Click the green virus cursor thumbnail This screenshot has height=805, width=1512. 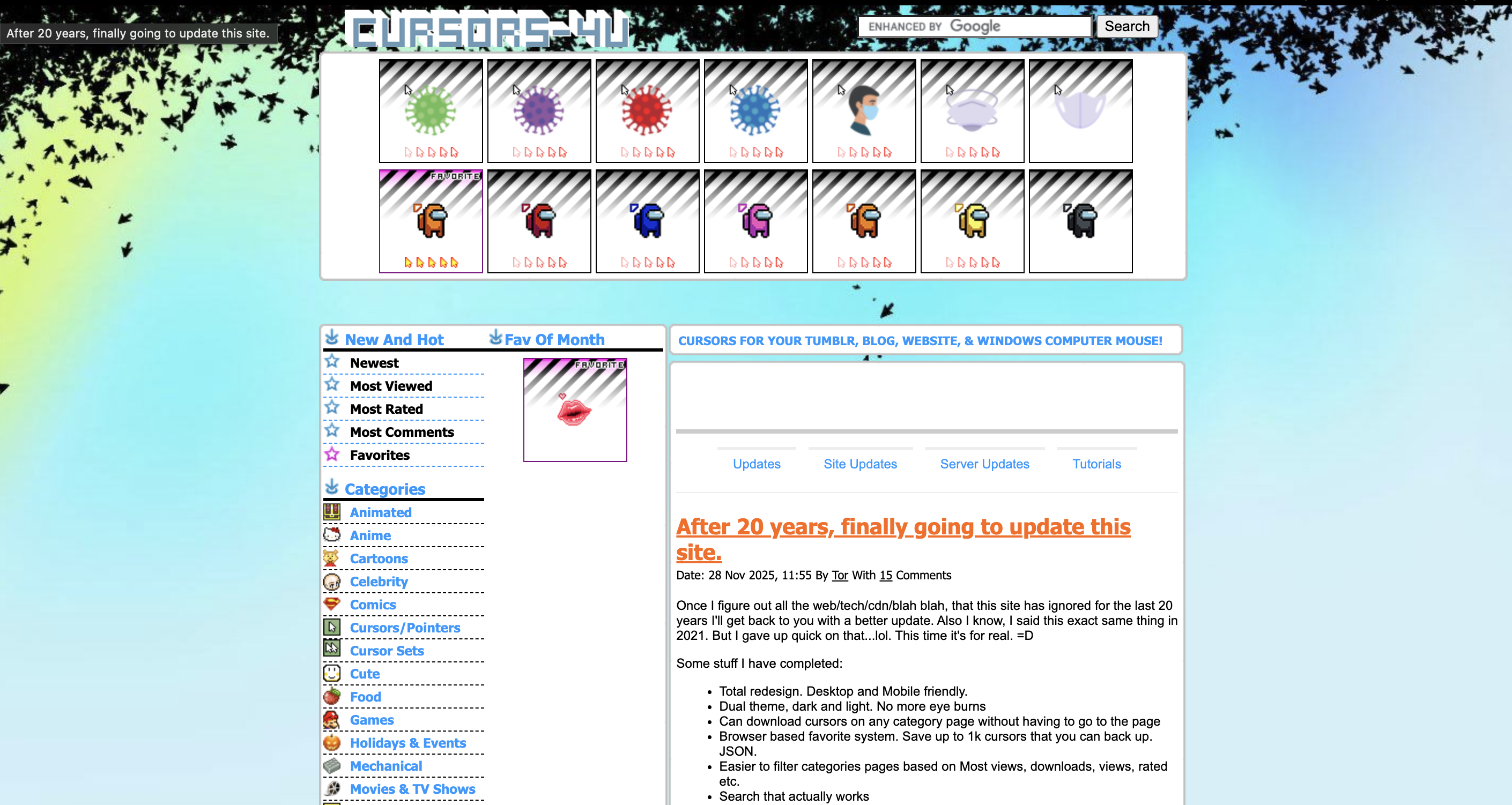click(x=430, y=110)
